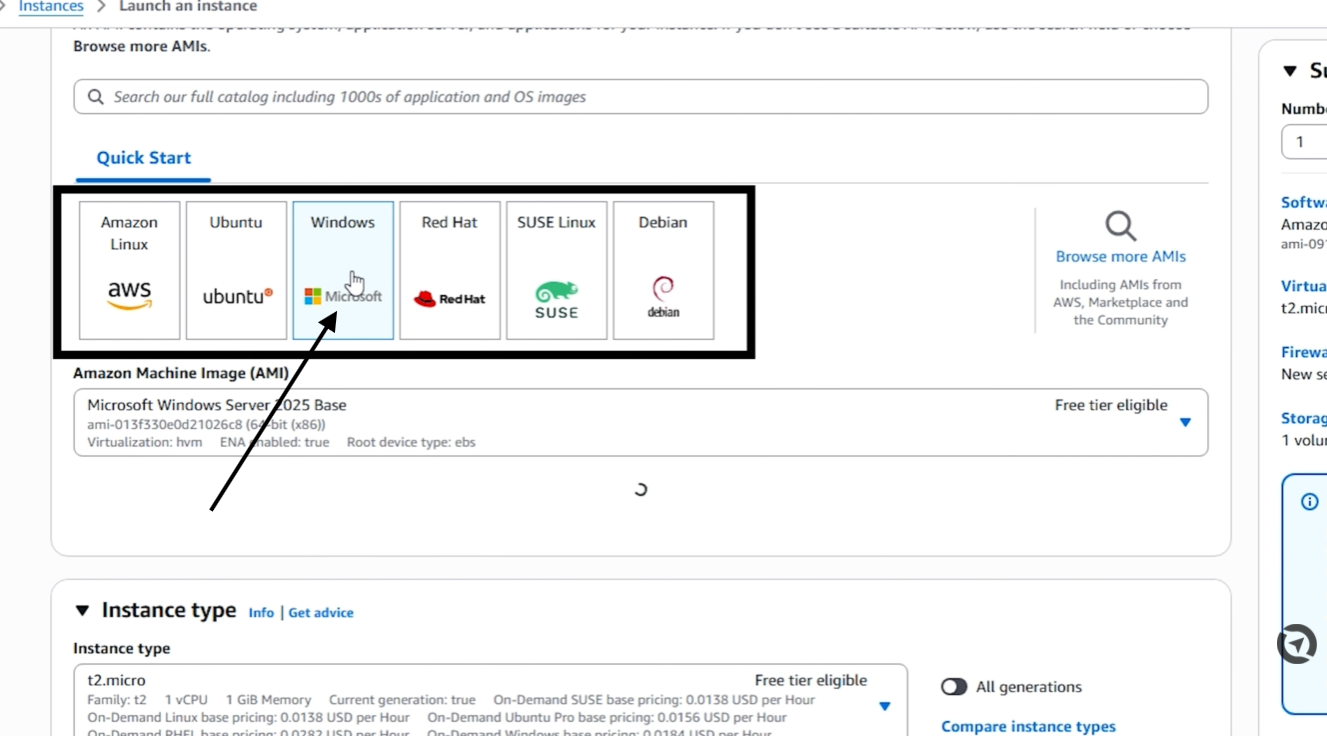This screenshot has height=736, width=1327.
Task: Click the Browse more AMIs magnifier icon
Action: (x=1121, y=226)
